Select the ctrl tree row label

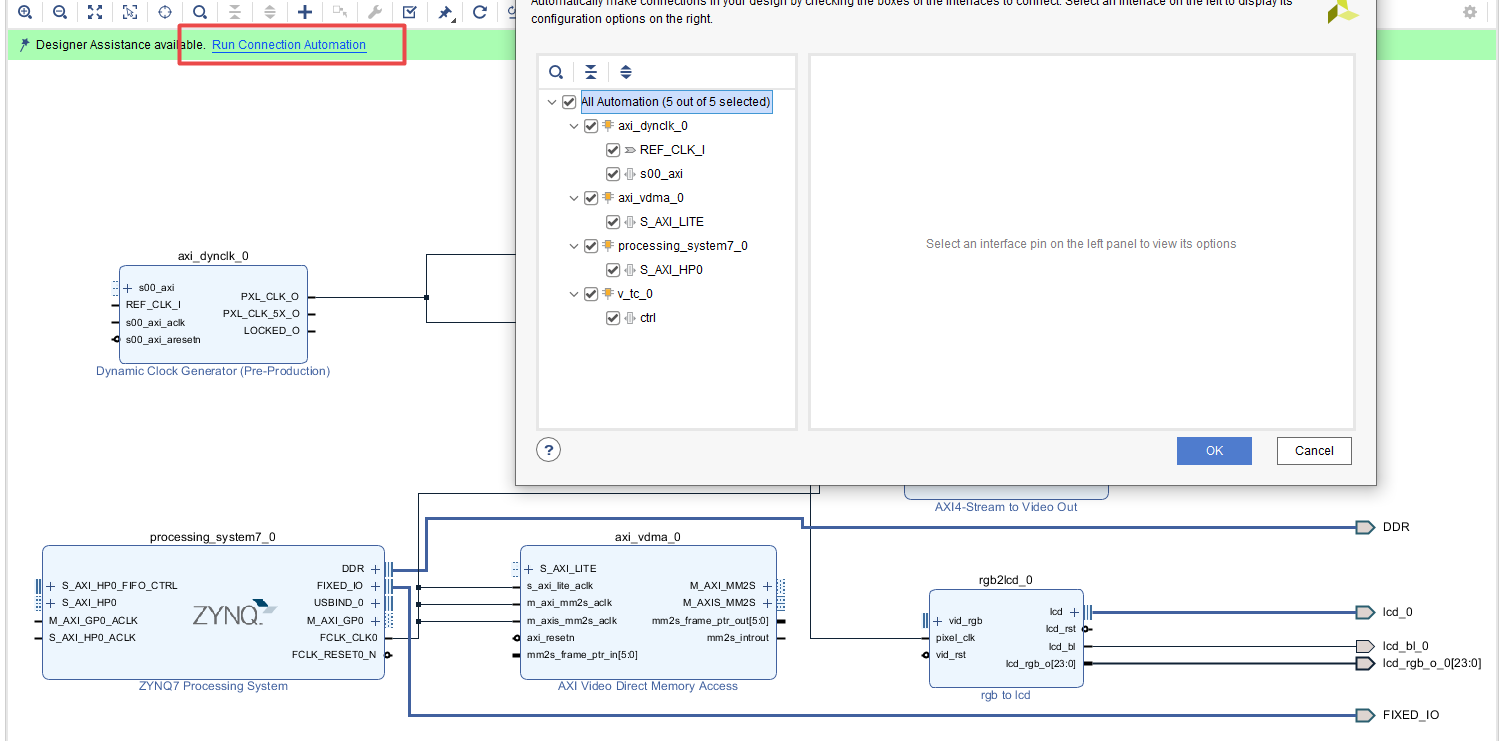tap(648, 318)
